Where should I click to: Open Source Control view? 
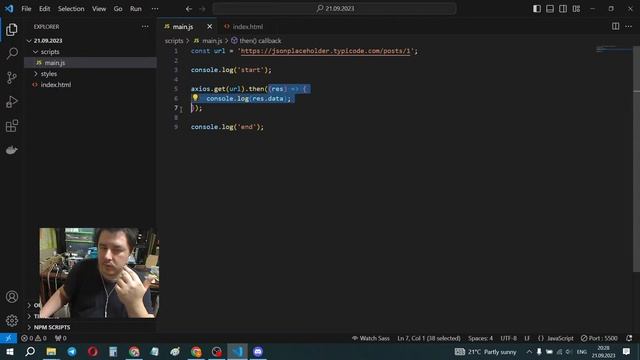(12, 78)
